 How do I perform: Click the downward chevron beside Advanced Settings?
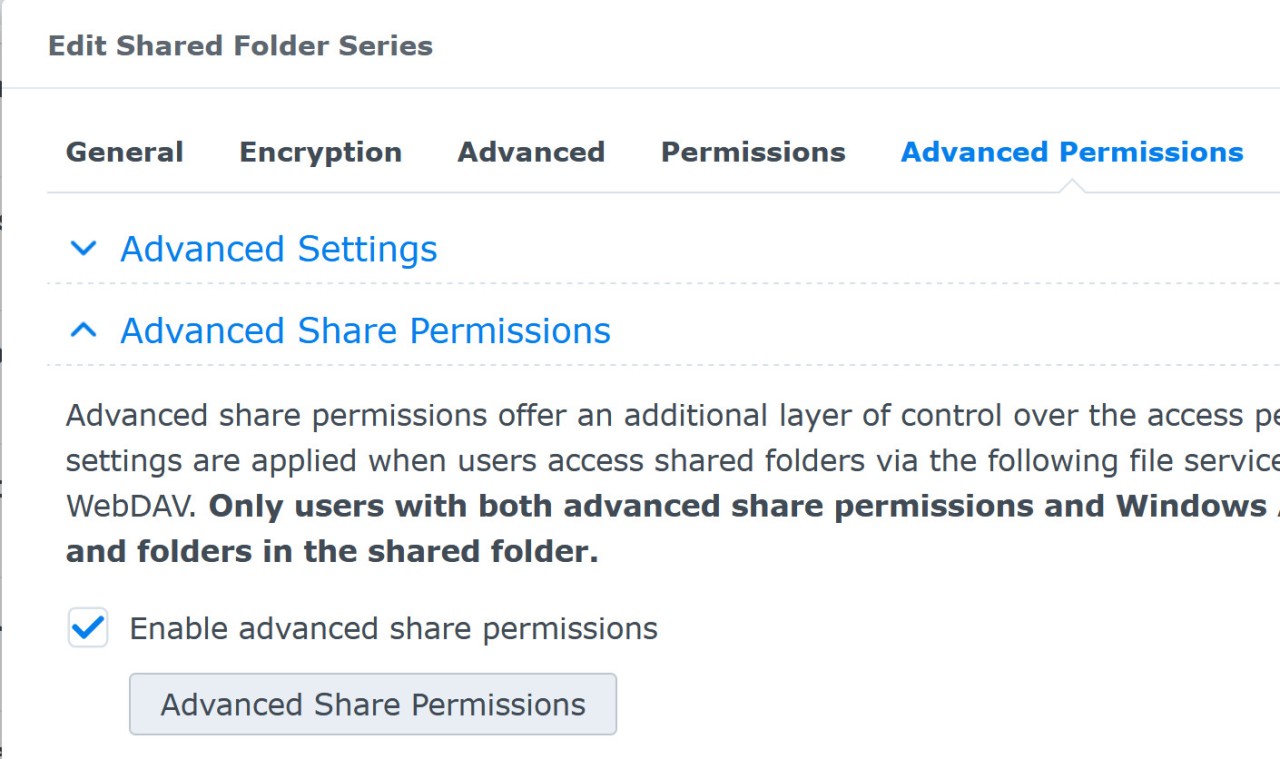84,249
